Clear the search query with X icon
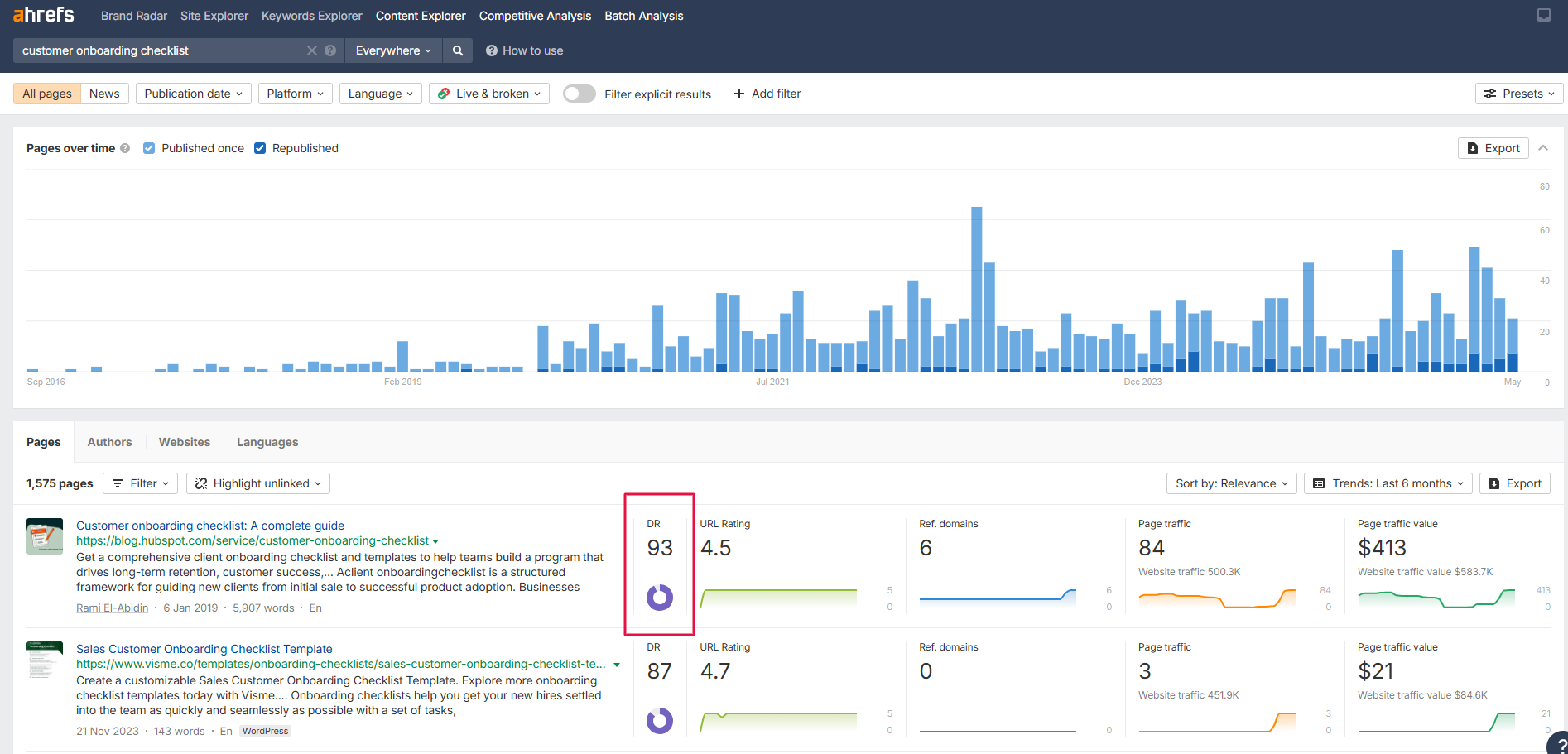Viewport: 1568px width, 754px height. (x=312, y=50)
